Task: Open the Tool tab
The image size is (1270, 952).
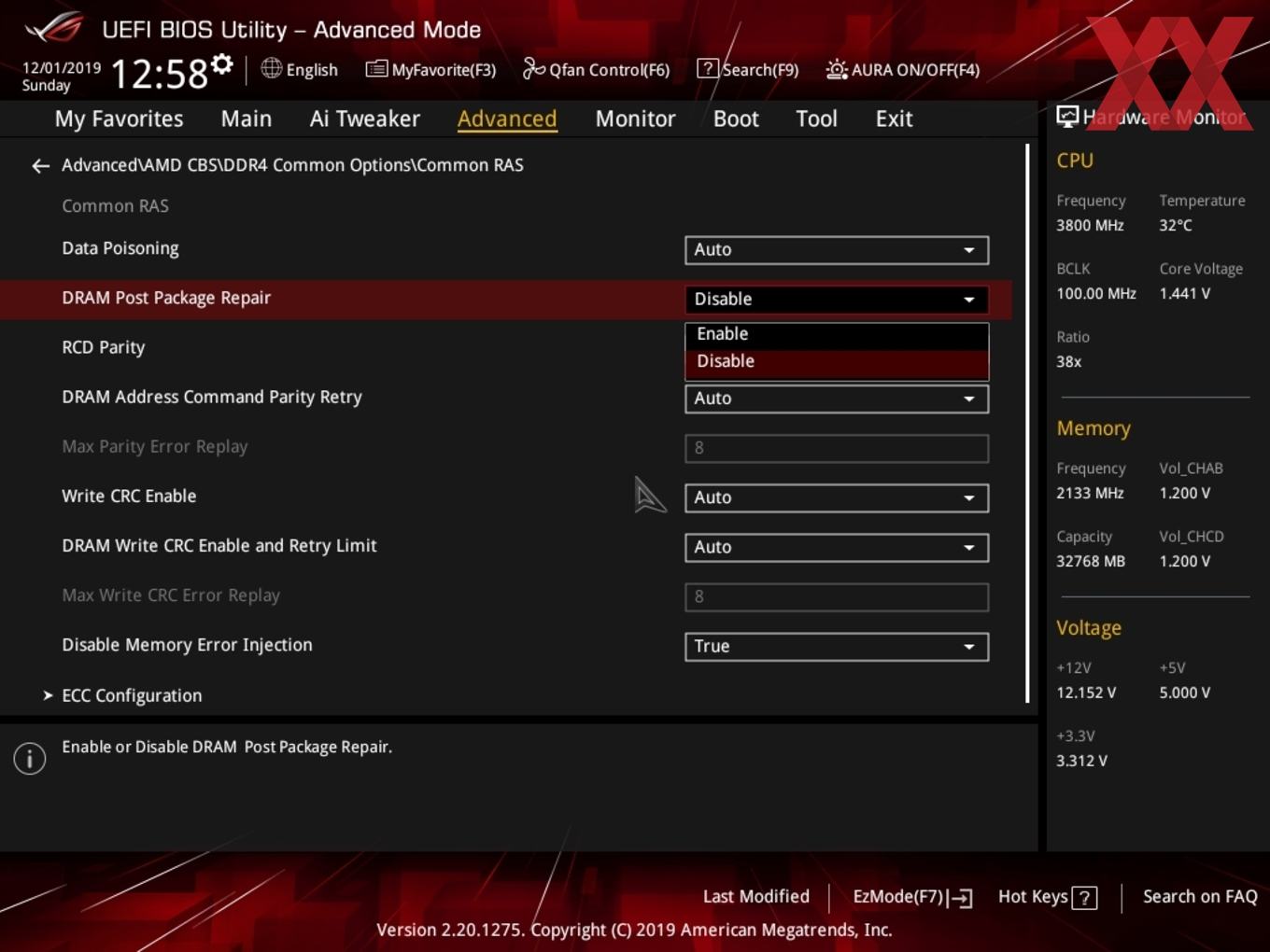Action: pyautogui.click(x=816, y=119)
